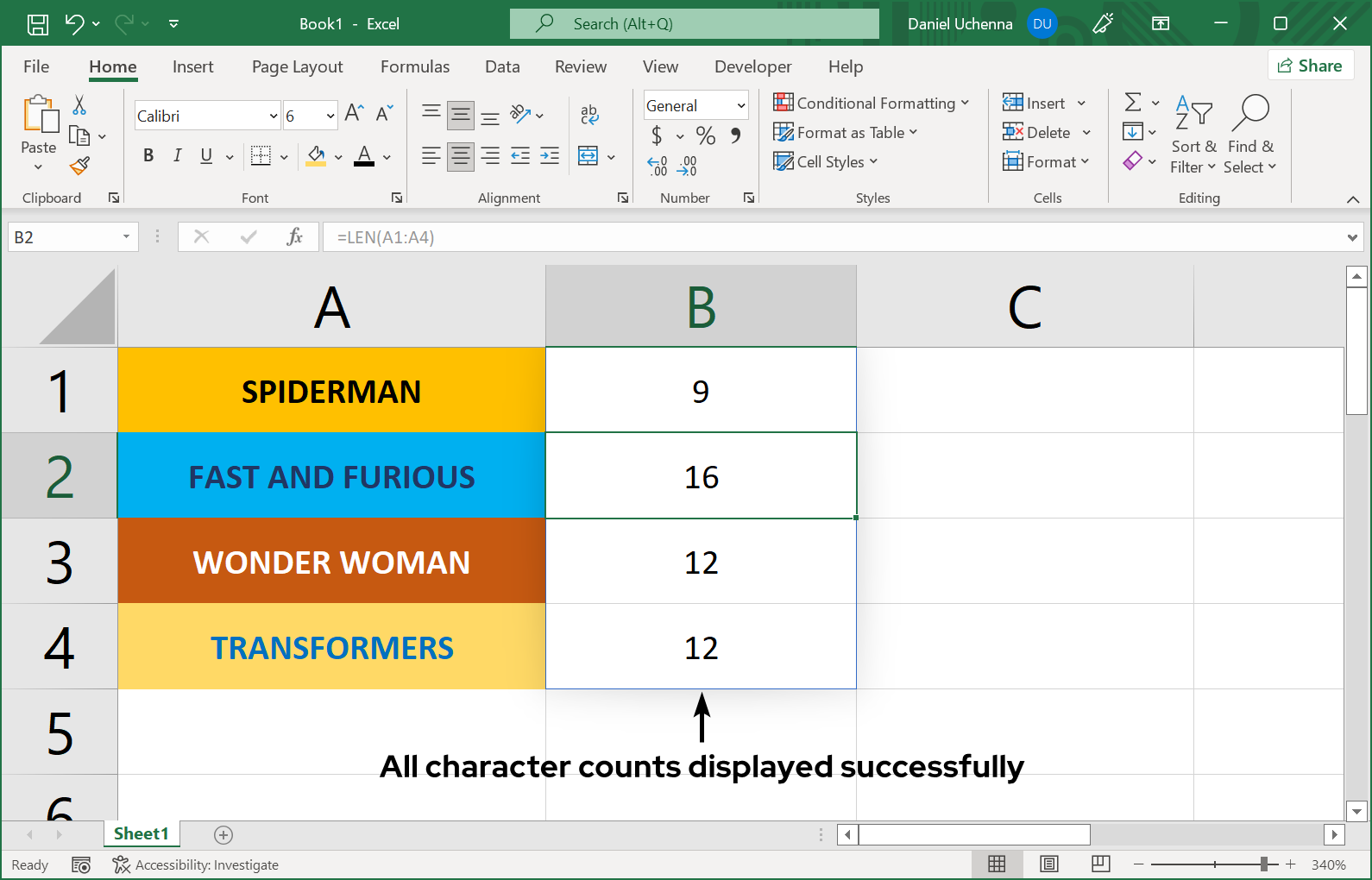Click the Paste clipboard icon
Viewport: 1372px width, 880px height.
[x=40, y=114]
